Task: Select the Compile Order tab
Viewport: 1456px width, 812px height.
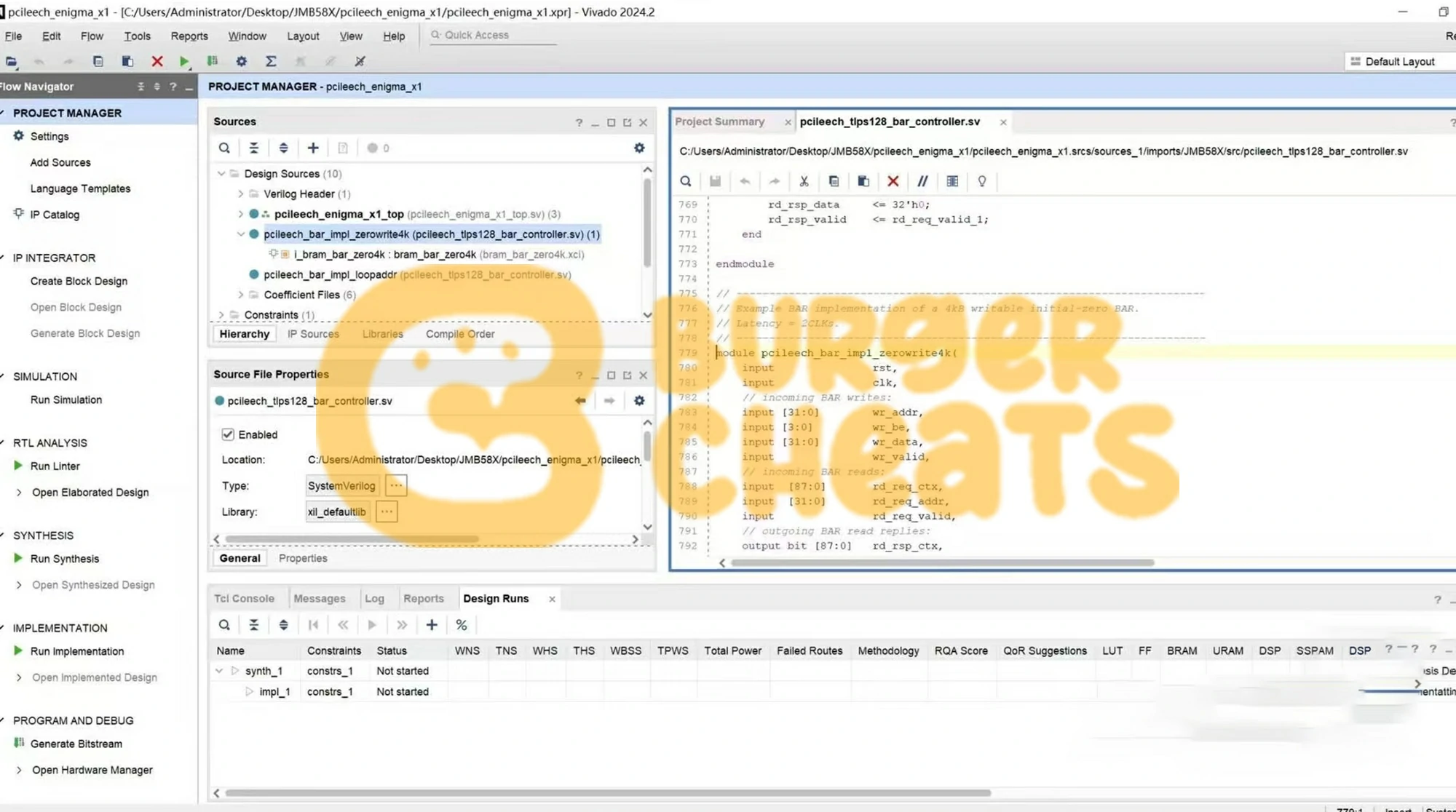Action: click(460, 334)
